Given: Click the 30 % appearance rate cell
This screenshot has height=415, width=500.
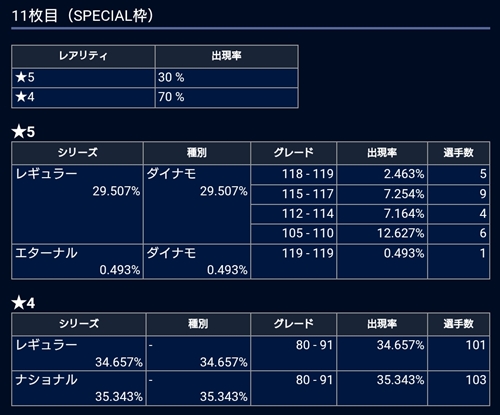Looking at the screenshot, I should coord(226,78).
